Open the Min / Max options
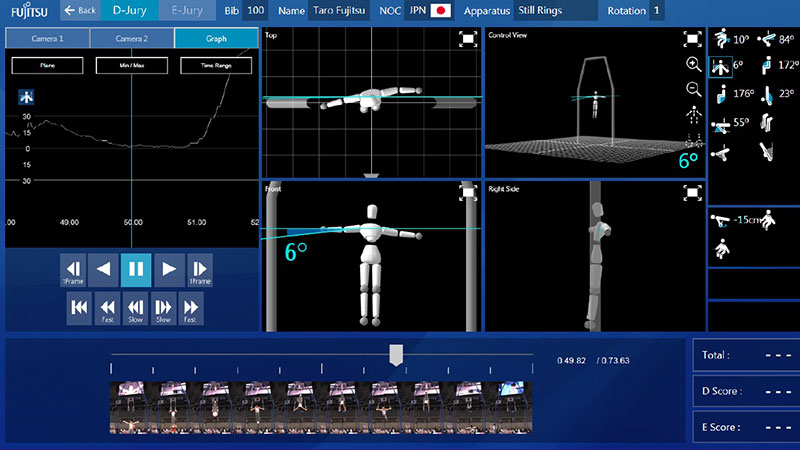This screenshot has height=450, width=800. [131, 65]
